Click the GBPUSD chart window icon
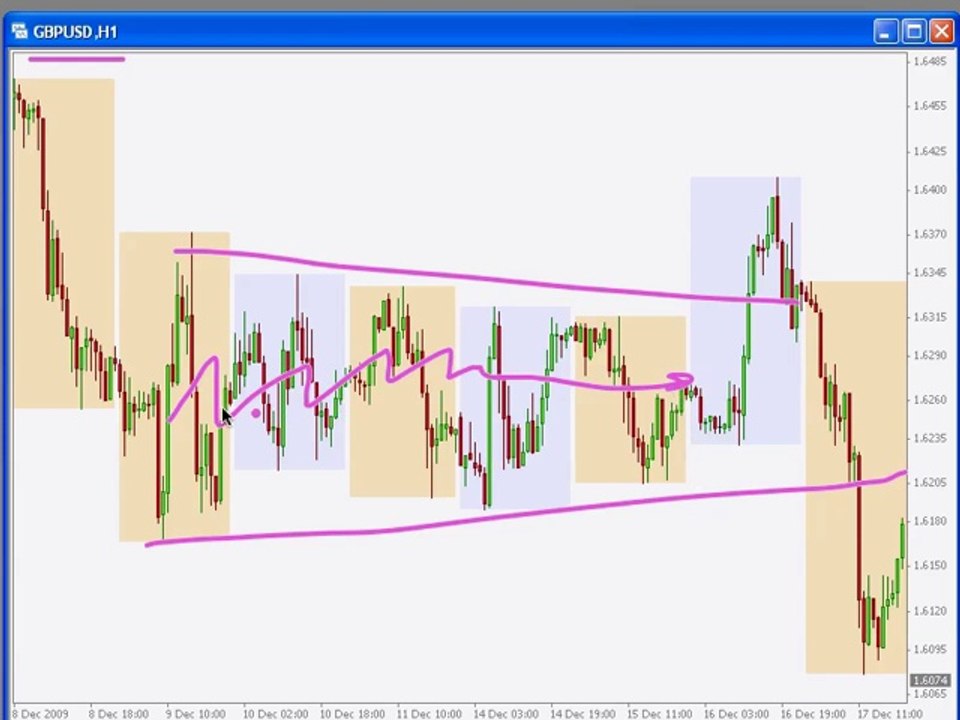The image size is (960, 720). click(x=19, y=31)
